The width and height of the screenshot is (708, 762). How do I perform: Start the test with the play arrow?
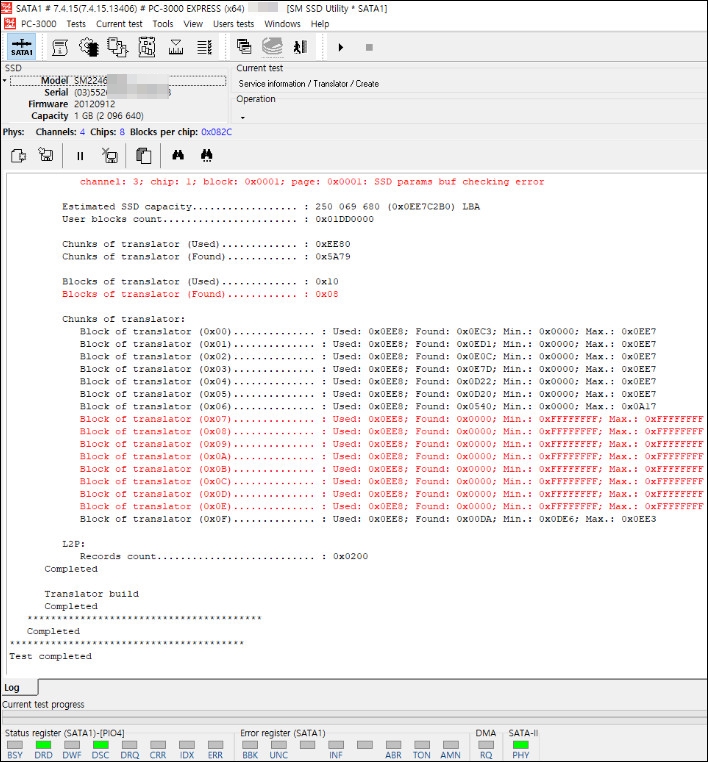click(x=341, y=47)
